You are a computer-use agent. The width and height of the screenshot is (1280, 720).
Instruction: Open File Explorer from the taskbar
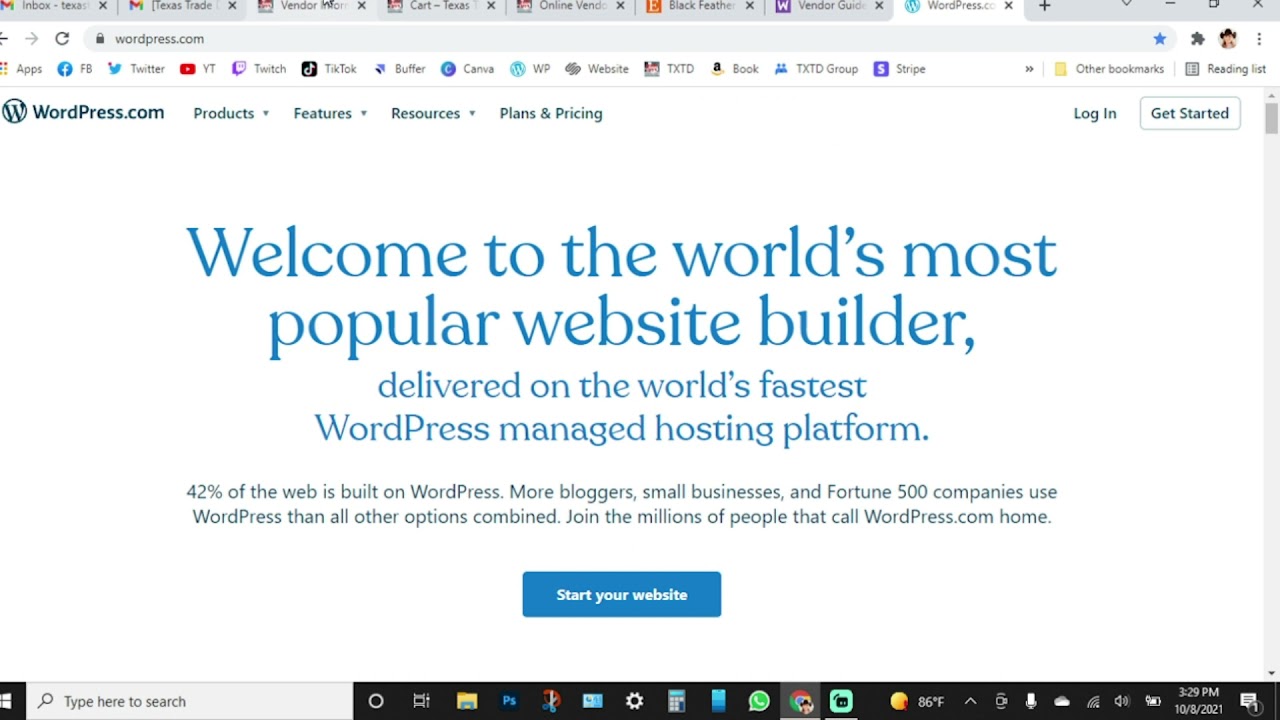[x=467, y=701]
